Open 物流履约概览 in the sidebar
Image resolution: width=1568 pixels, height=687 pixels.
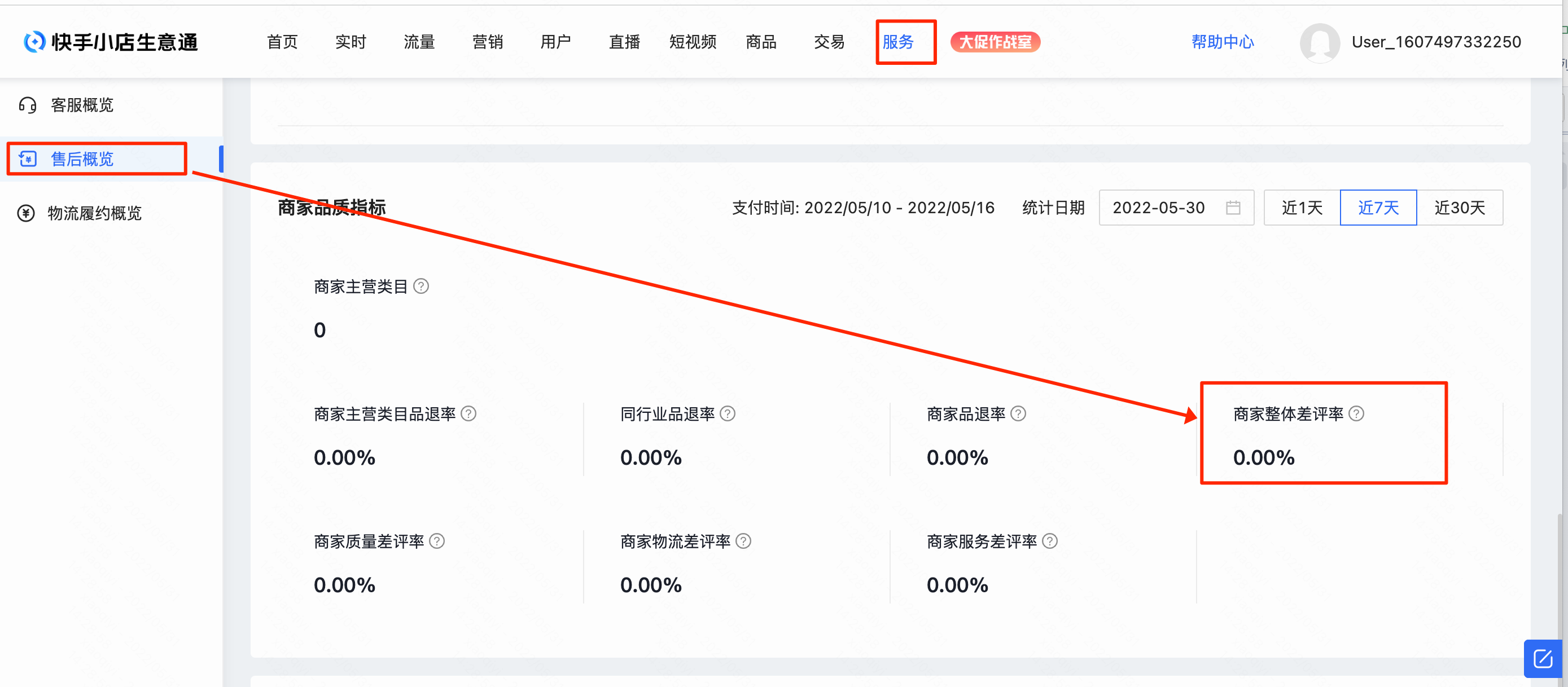click(x=94, y=213)
